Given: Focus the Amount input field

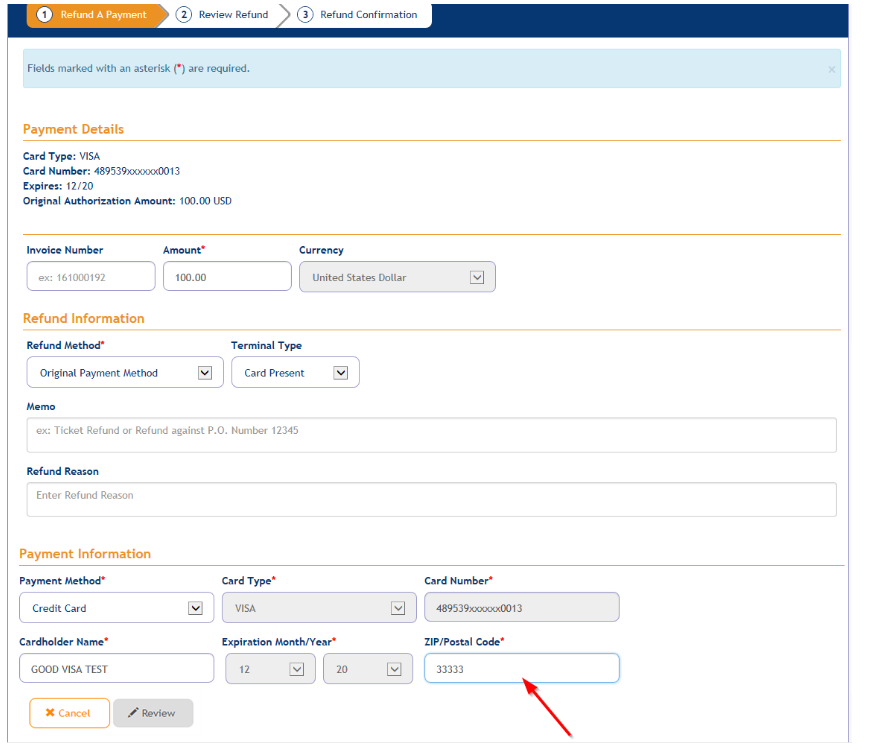Looking at the screenshot, I should 227,277.
